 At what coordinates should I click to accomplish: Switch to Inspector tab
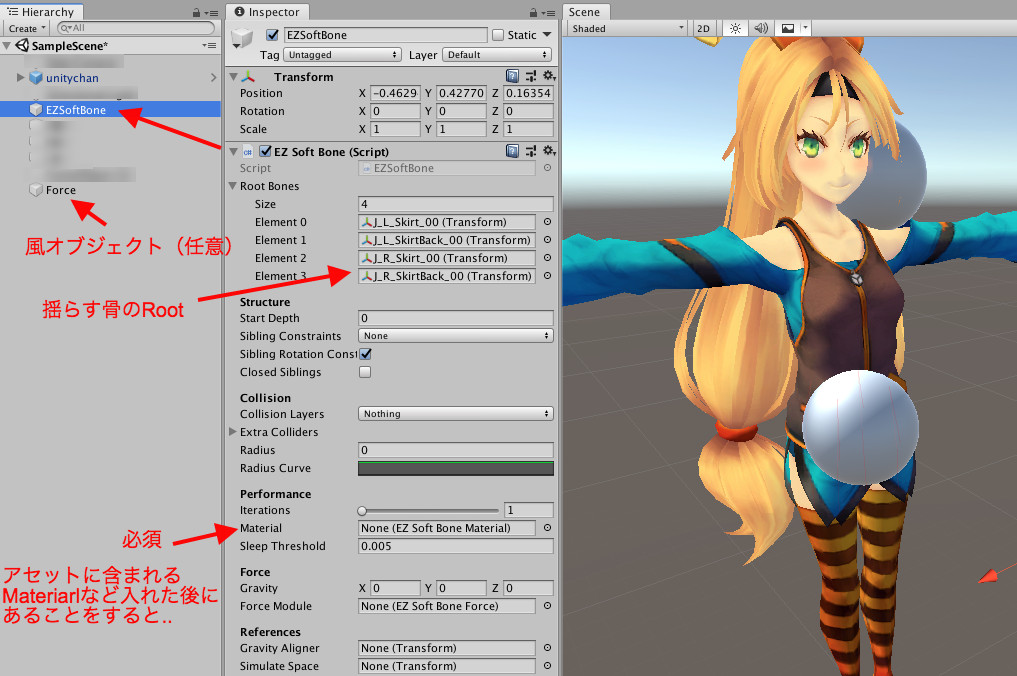(267, 12)
